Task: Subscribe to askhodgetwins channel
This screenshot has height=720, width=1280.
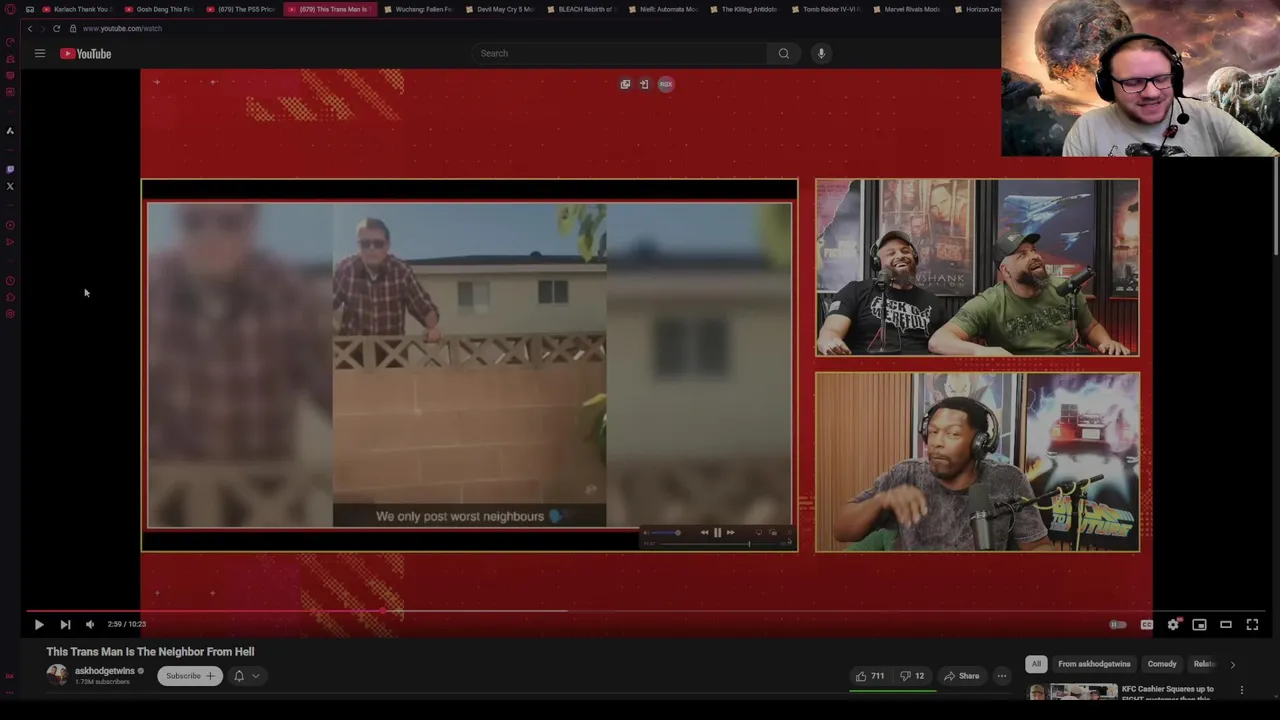Action: click(x=190, y=676)
